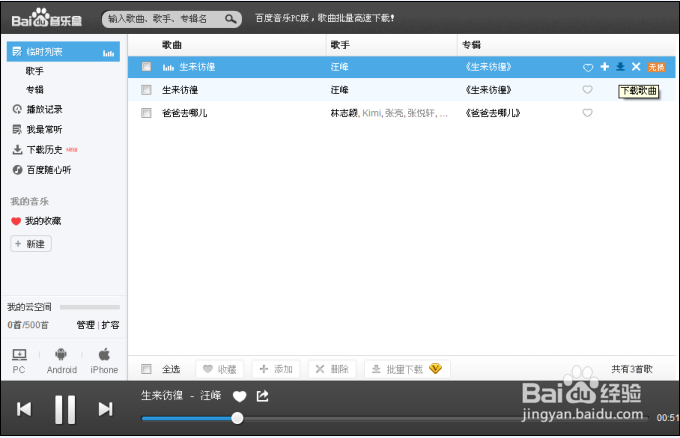Click the 歌手 column header
The image size is (680, 438).
(x=340, y=45)
